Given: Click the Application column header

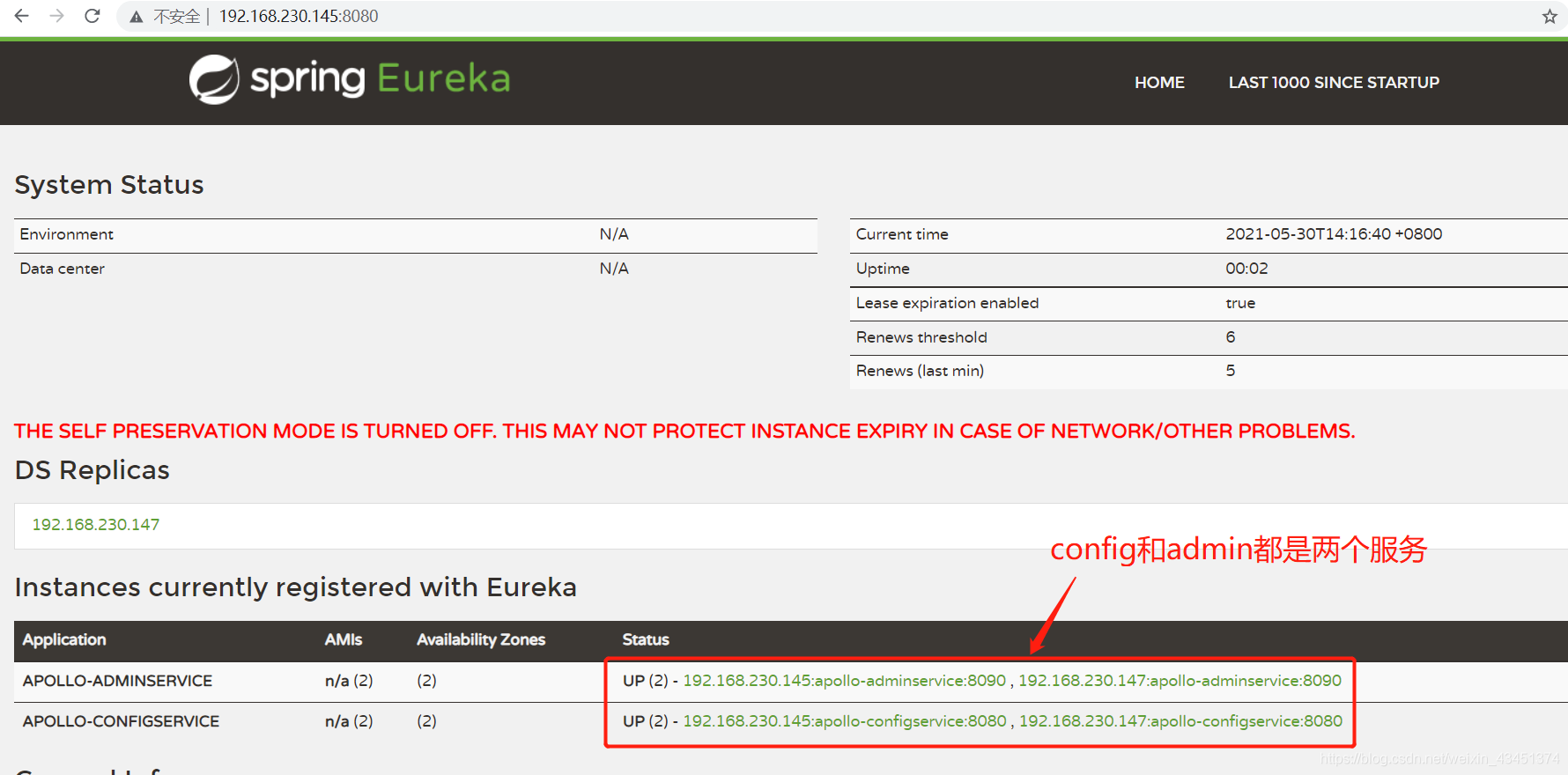Looking at the screenshot, I should pos(64,640).
